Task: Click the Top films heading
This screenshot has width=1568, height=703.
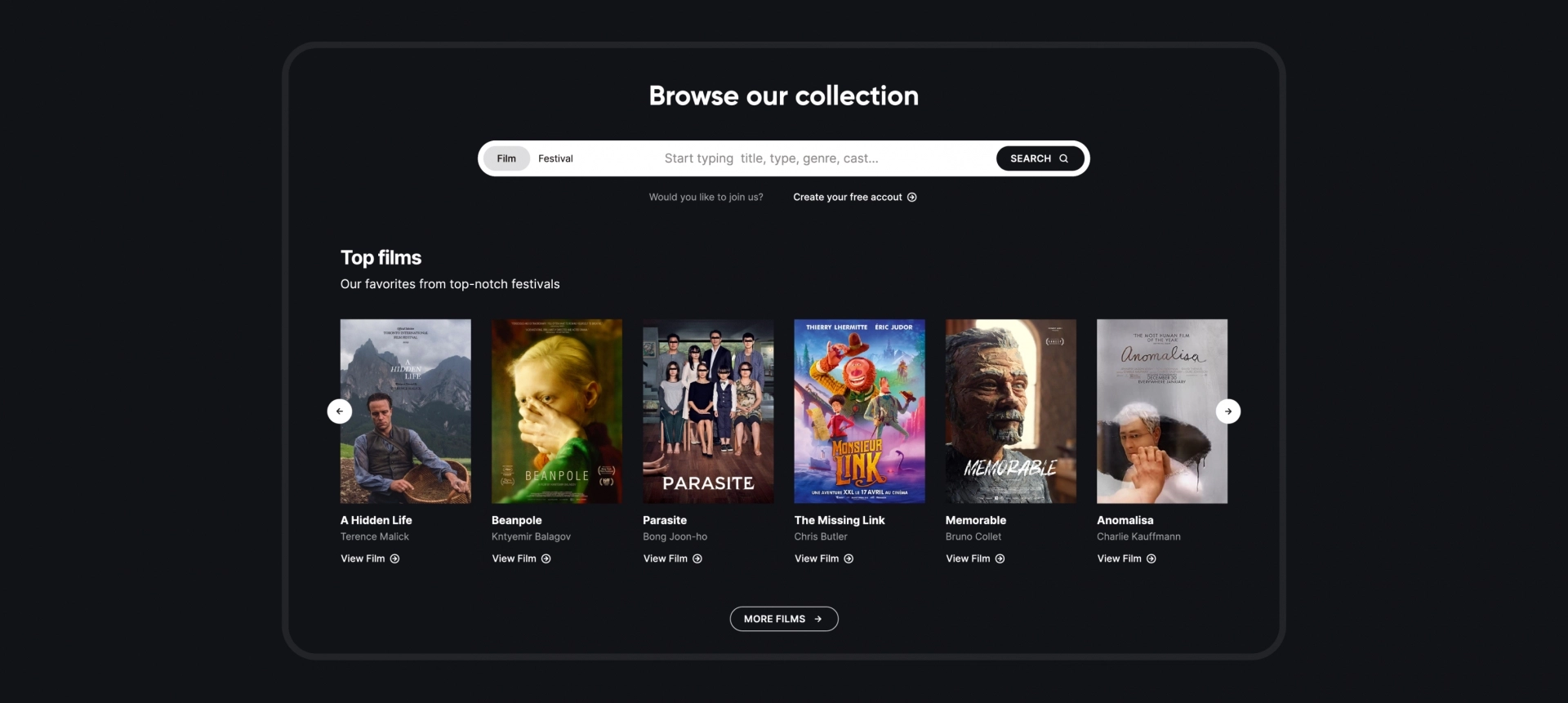Action: pos(381,258)
